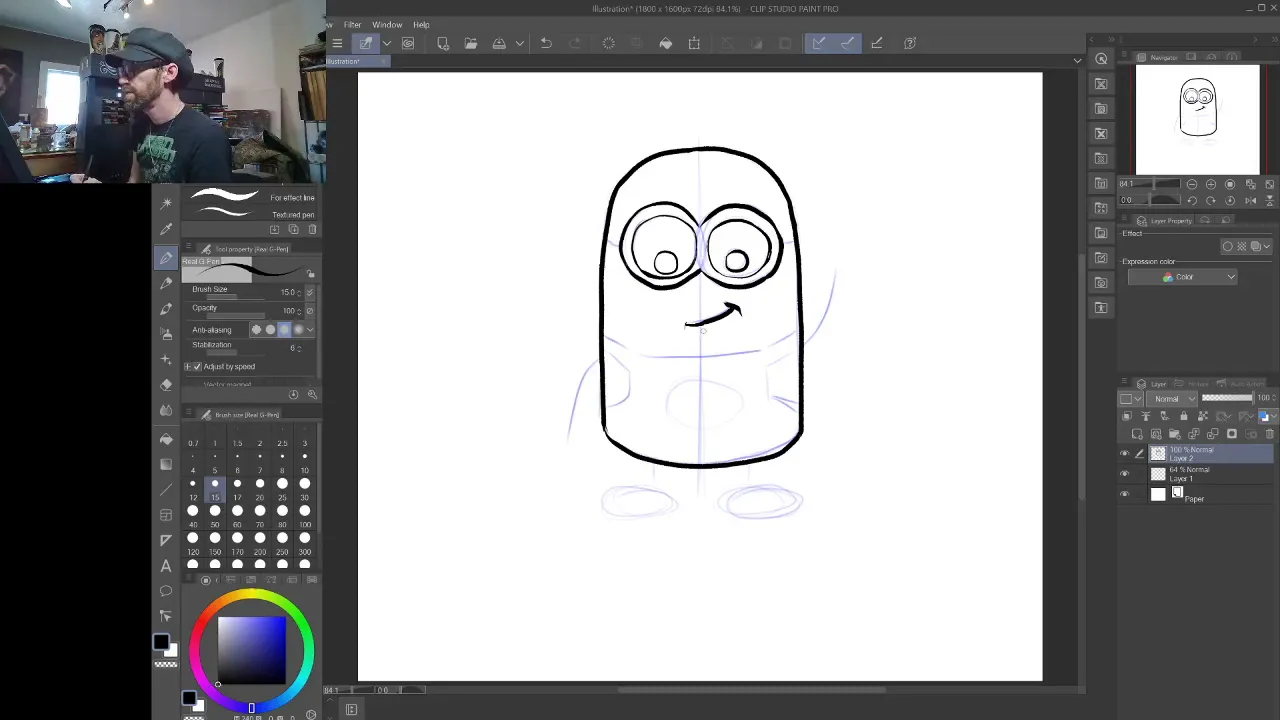Image resolution: width=1280 pixels, height=720 pixels.
Task: Click the layer opacity slider
Action: (x=1226, y=398)
